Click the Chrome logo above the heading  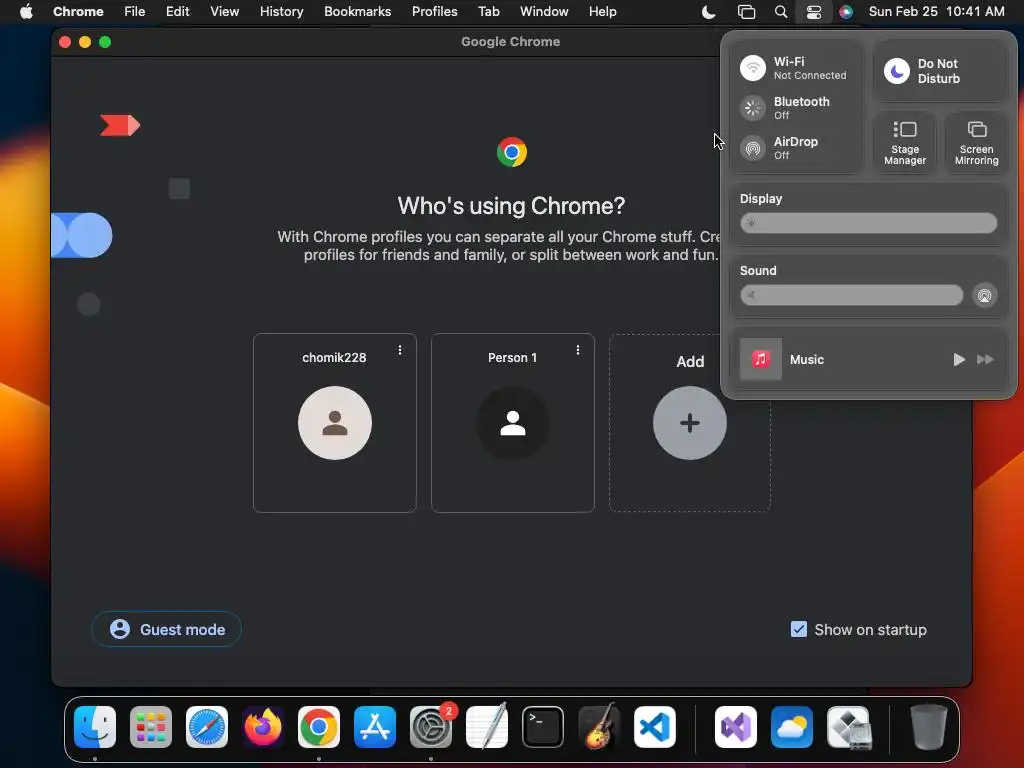coord(511,152)
